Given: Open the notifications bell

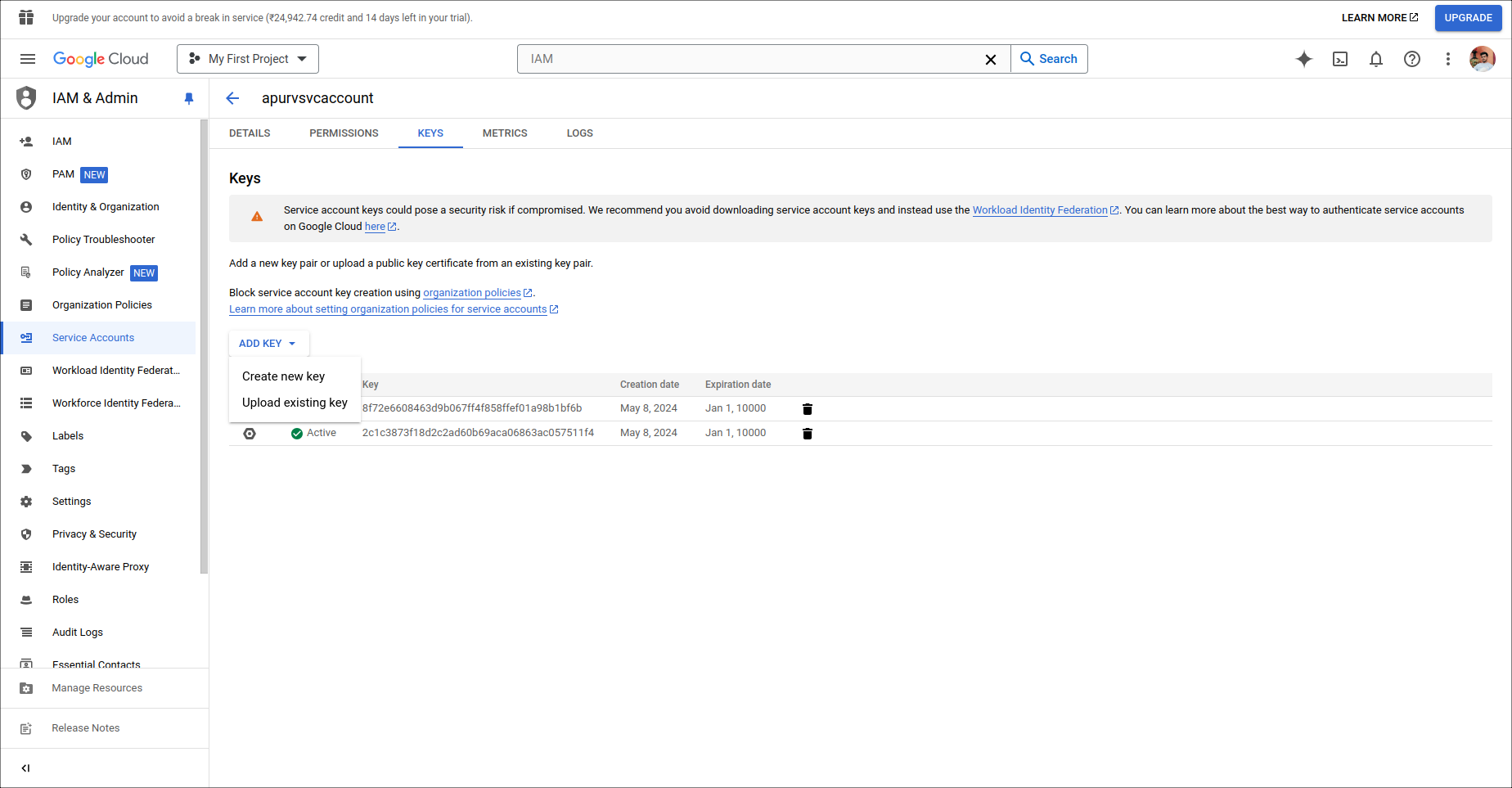Looking at the screenshot, I should pos(1375,59).
